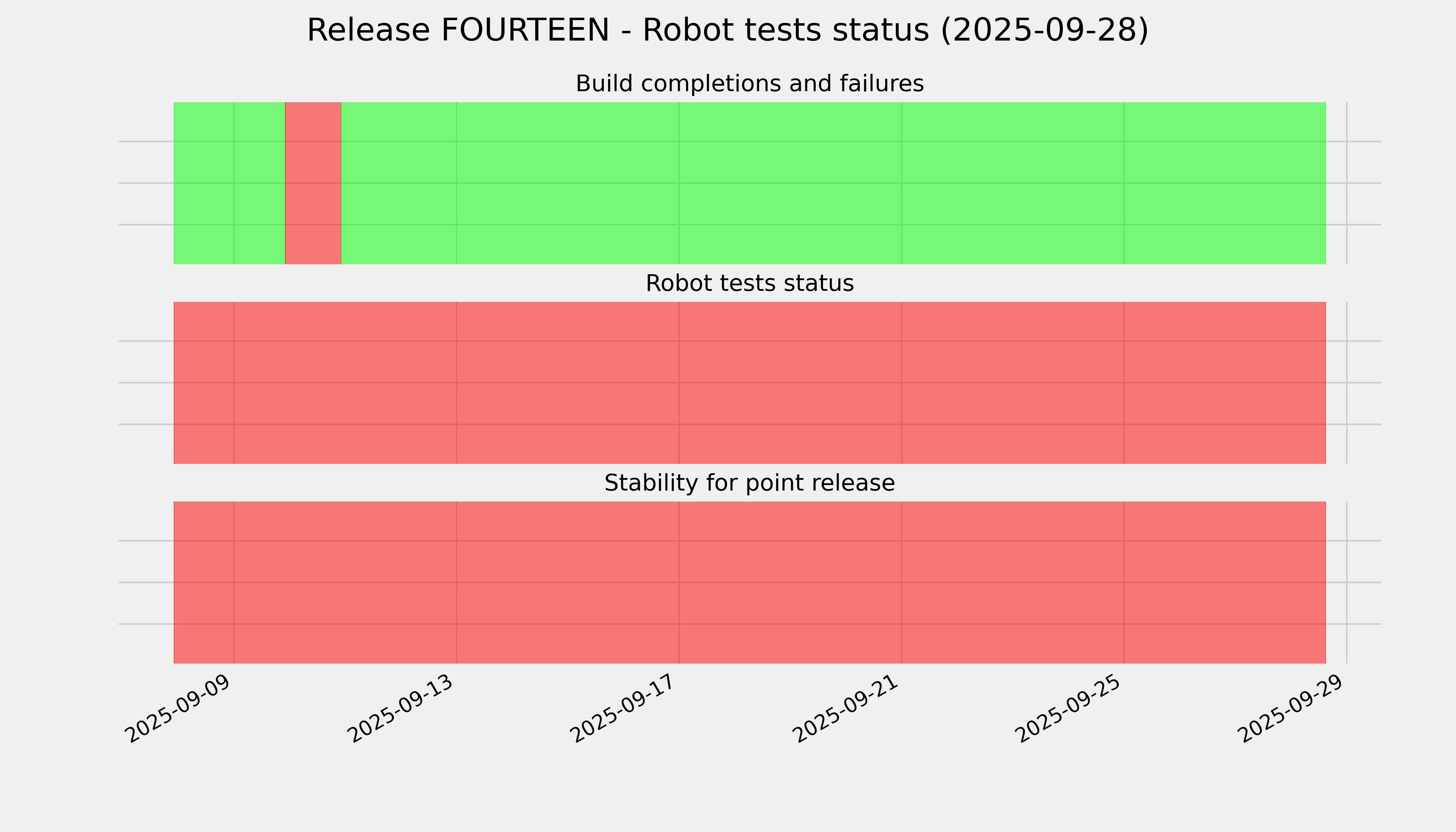Click the "Stability for point release" subplot title
Viewport: 1456px width, 832px height.
(x=749, y=484)
